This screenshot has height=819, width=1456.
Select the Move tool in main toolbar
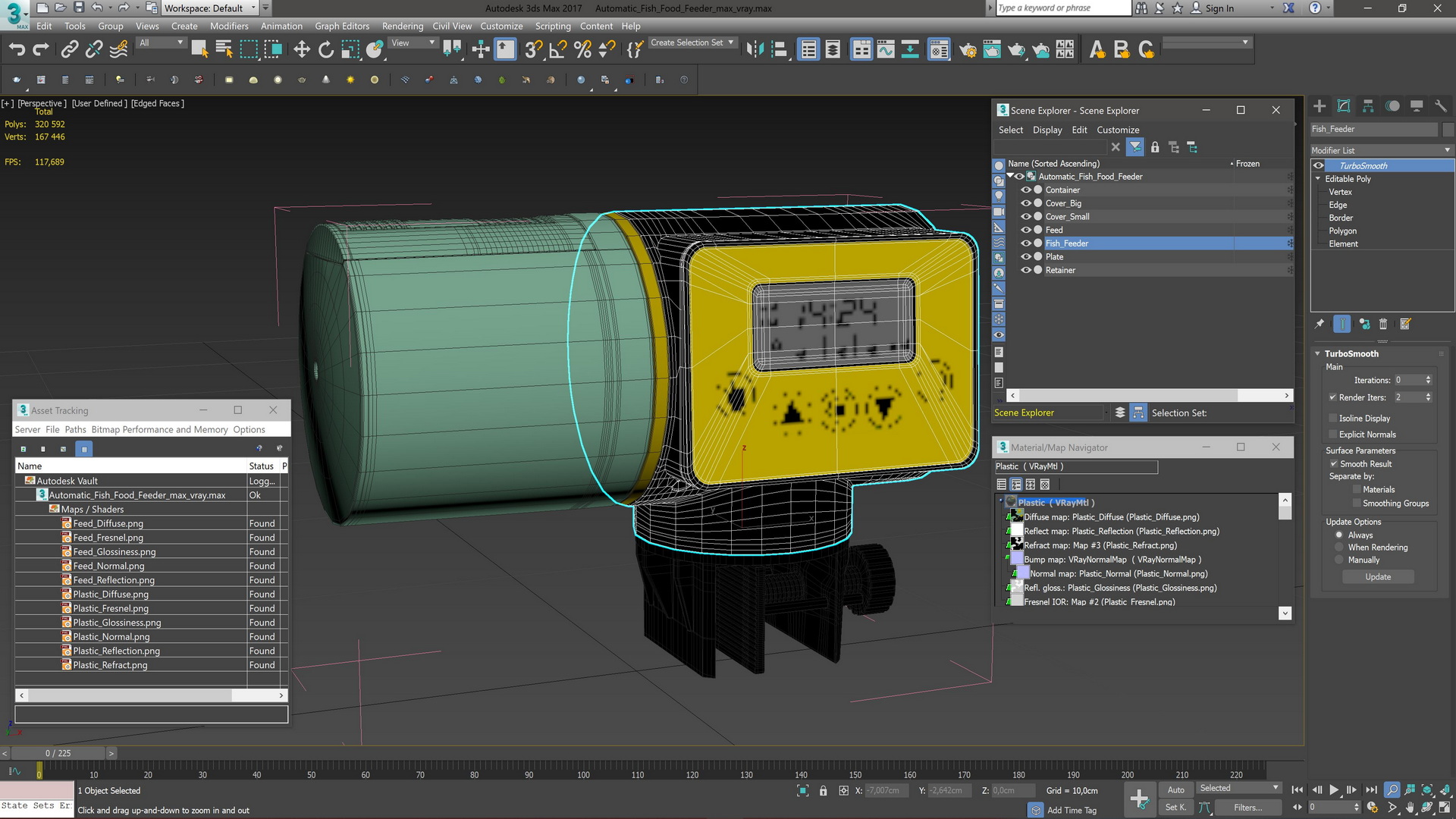(302, 50)
